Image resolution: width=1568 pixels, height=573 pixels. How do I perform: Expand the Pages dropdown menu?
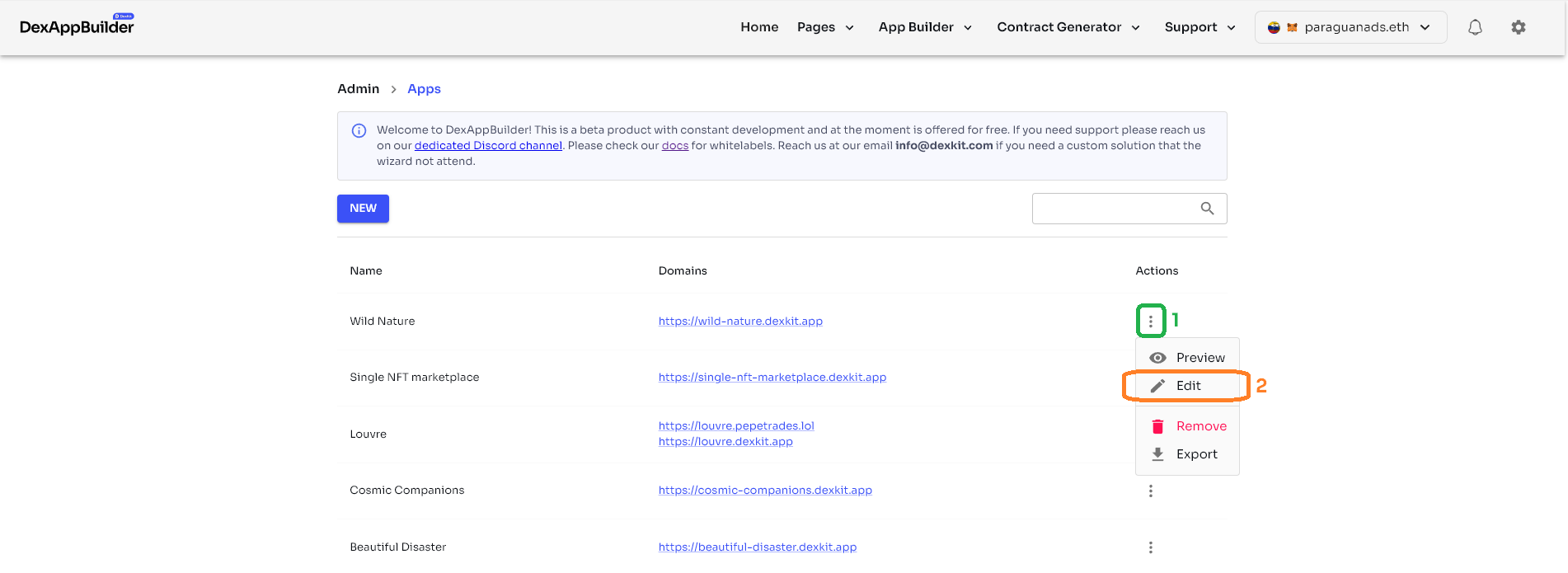point(825,27)
